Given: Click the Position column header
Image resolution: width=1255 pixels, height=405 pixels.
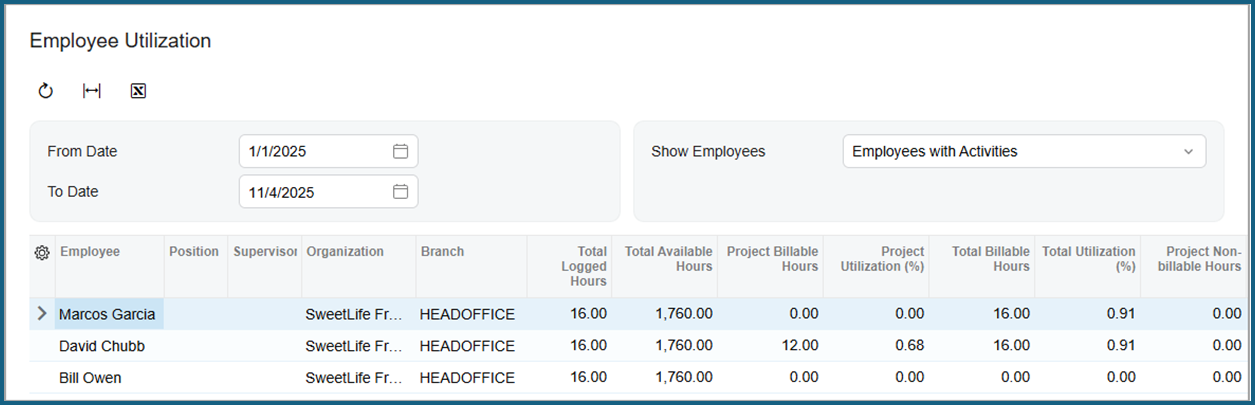Looking at the screenshot, I should click(194, 252).
